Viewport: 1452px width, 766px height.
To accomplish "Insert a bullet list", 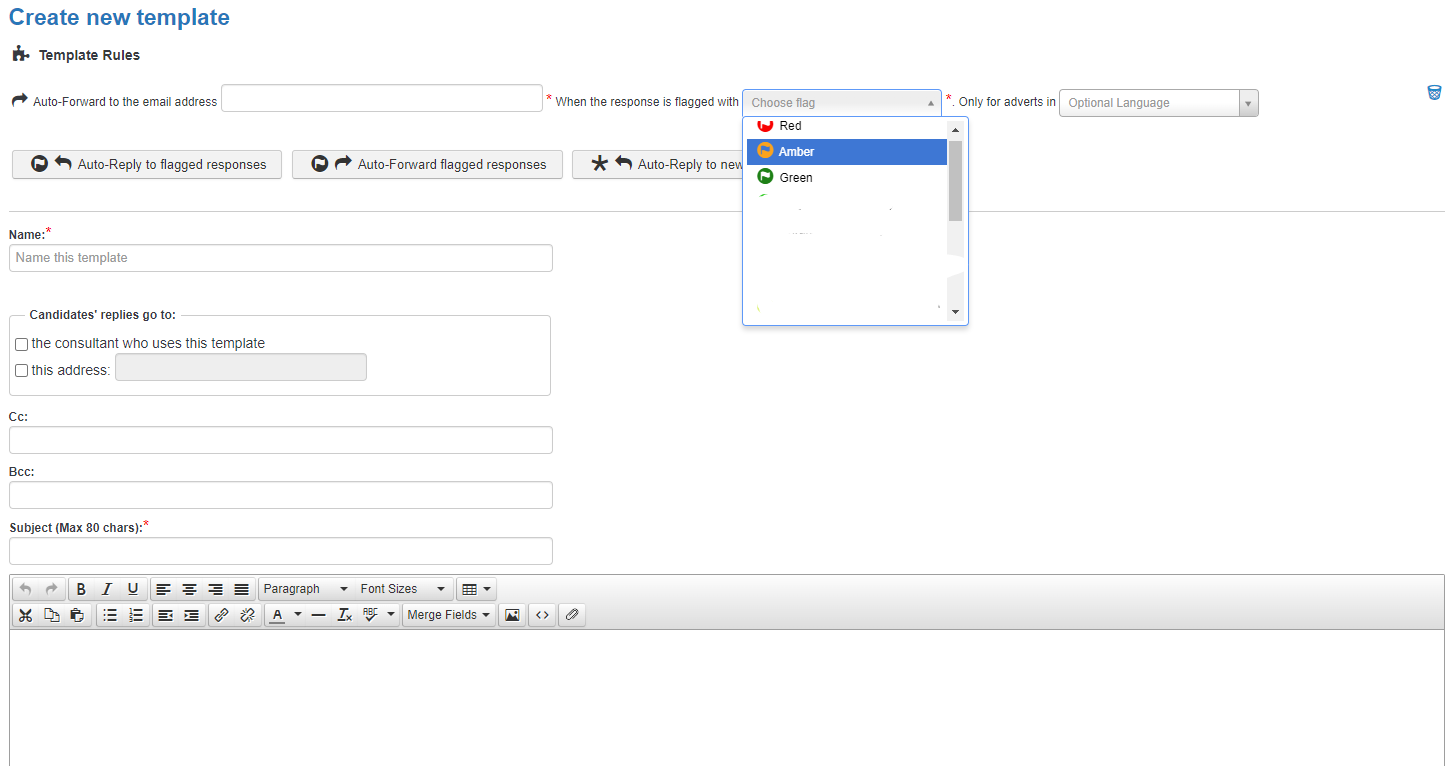I will click(x=110, y=615).
